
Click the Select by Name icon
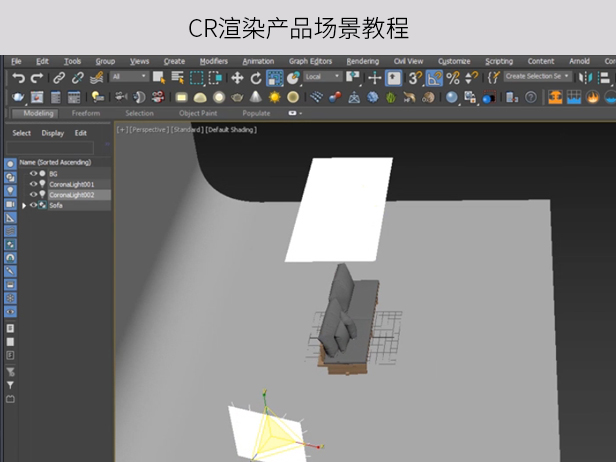coord(177,77)
